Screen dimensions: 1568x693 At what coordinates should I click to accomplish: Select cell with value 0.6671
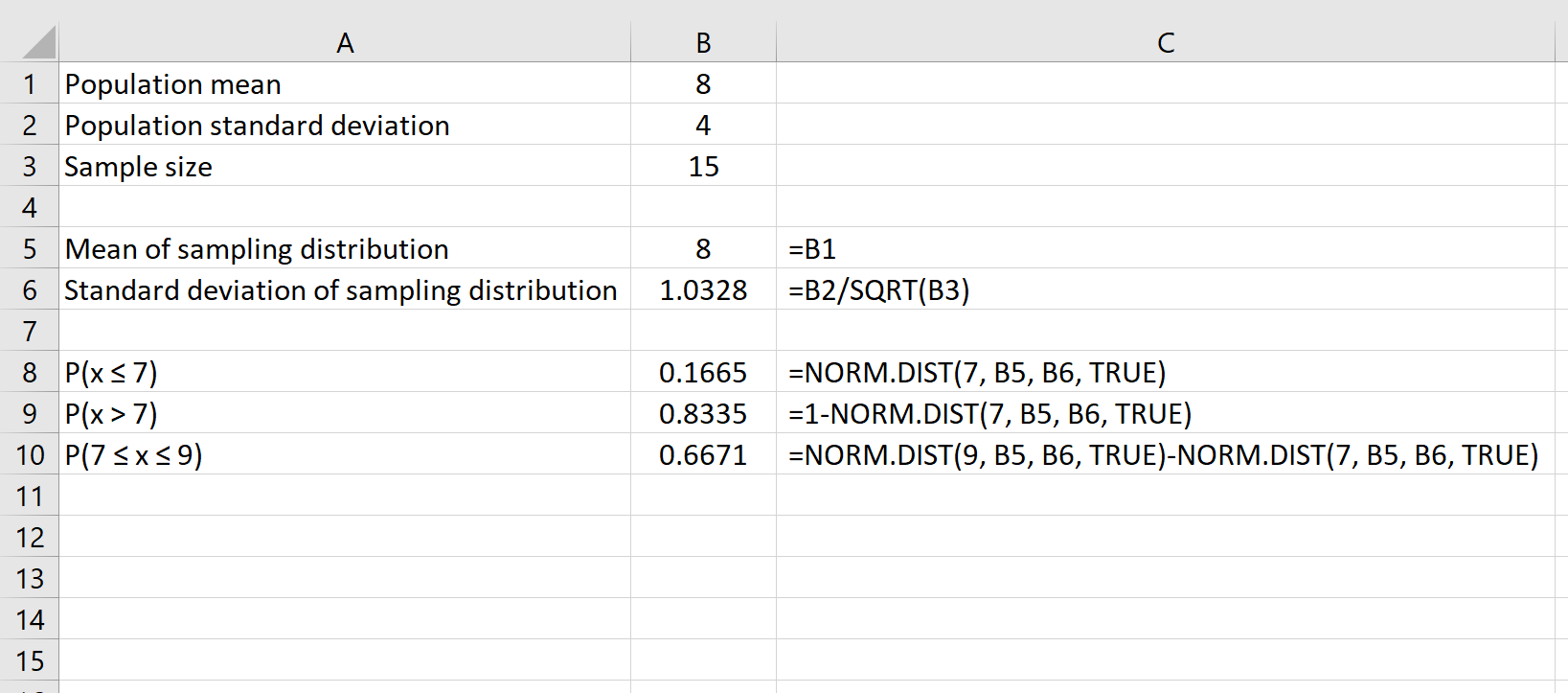[x=703, y=454]
